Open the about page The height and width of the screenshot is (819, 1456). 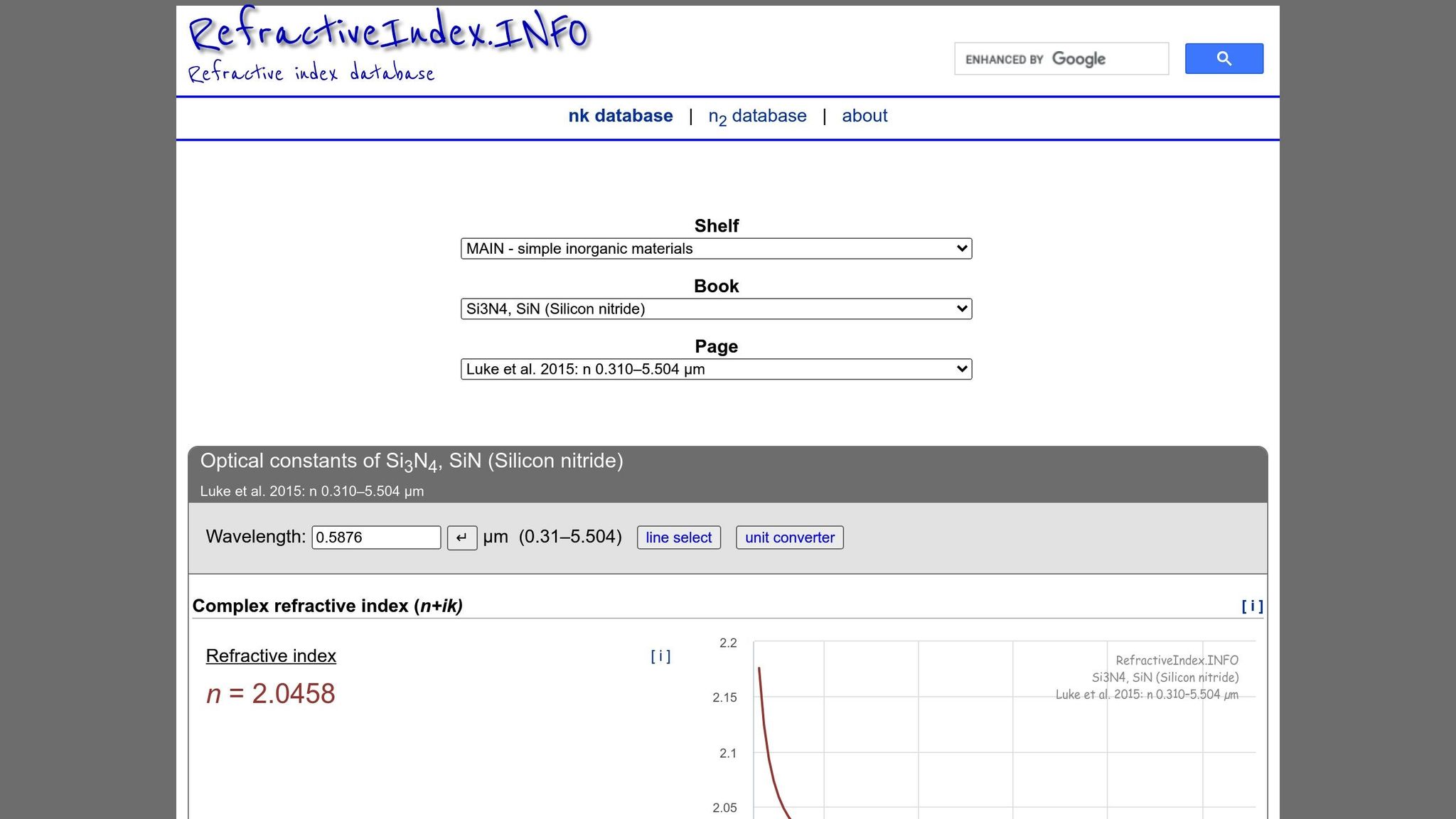click(864, 116)
